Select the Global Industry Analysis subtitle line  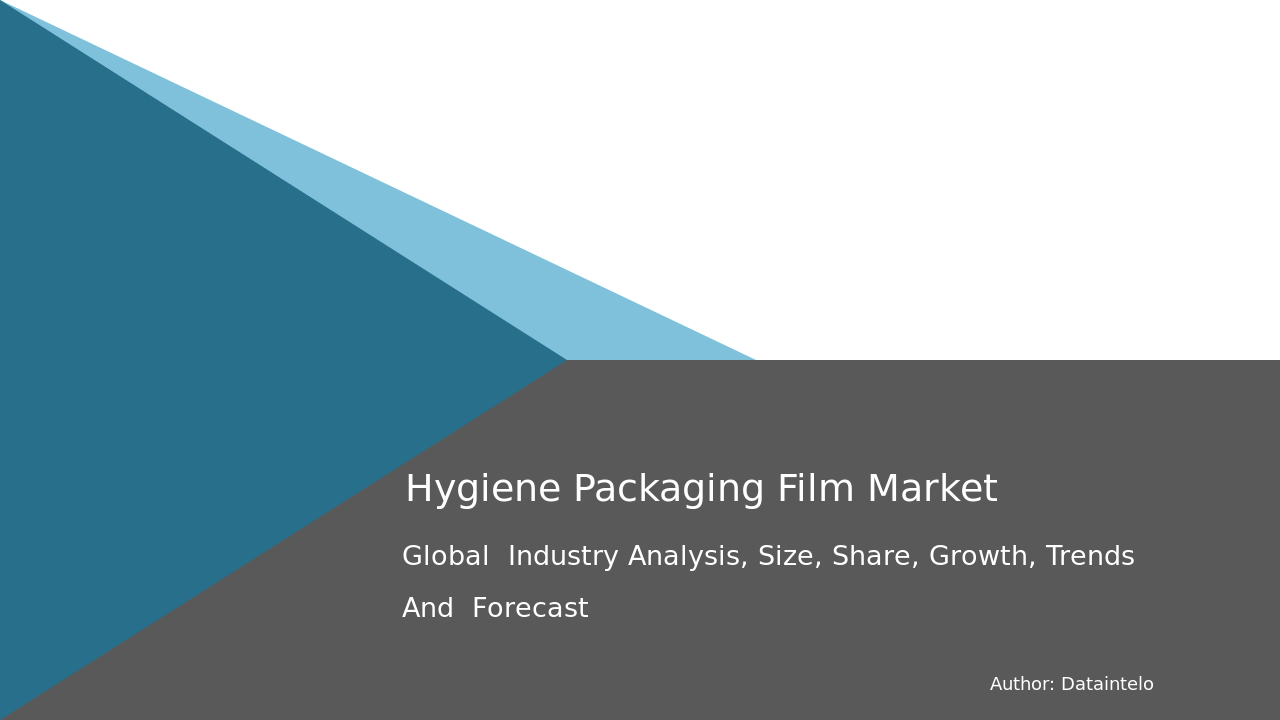768,557
